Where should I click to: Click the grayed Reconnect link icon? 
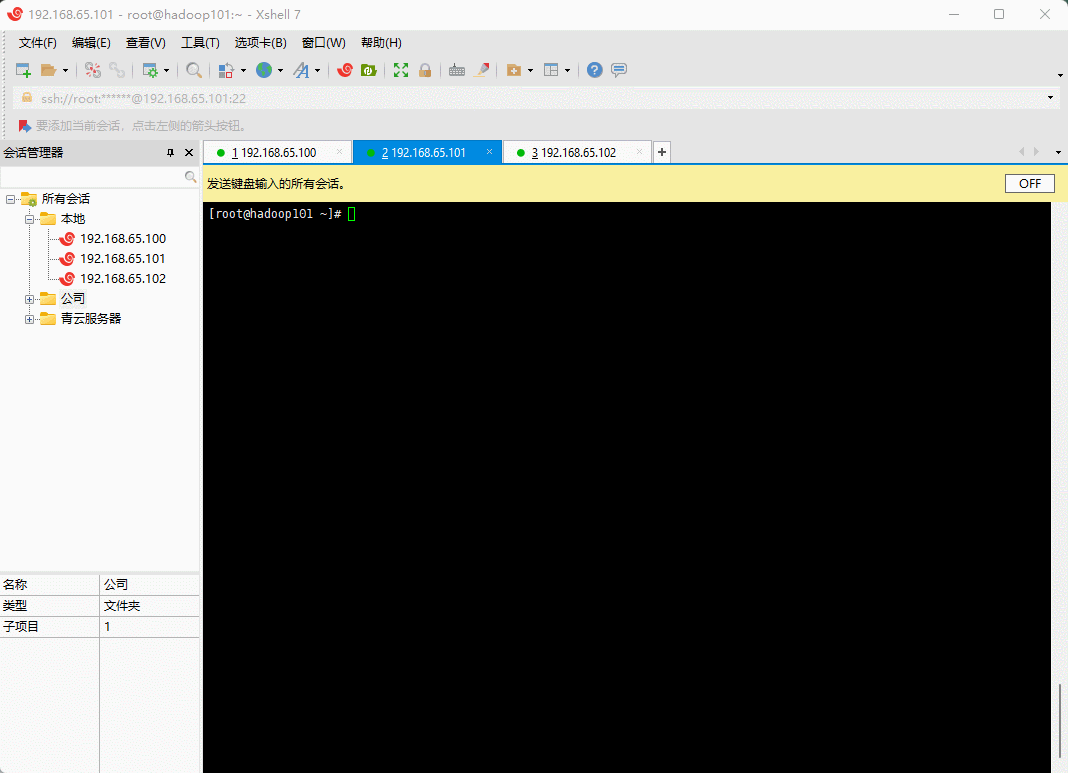click(x=117, y=70)
